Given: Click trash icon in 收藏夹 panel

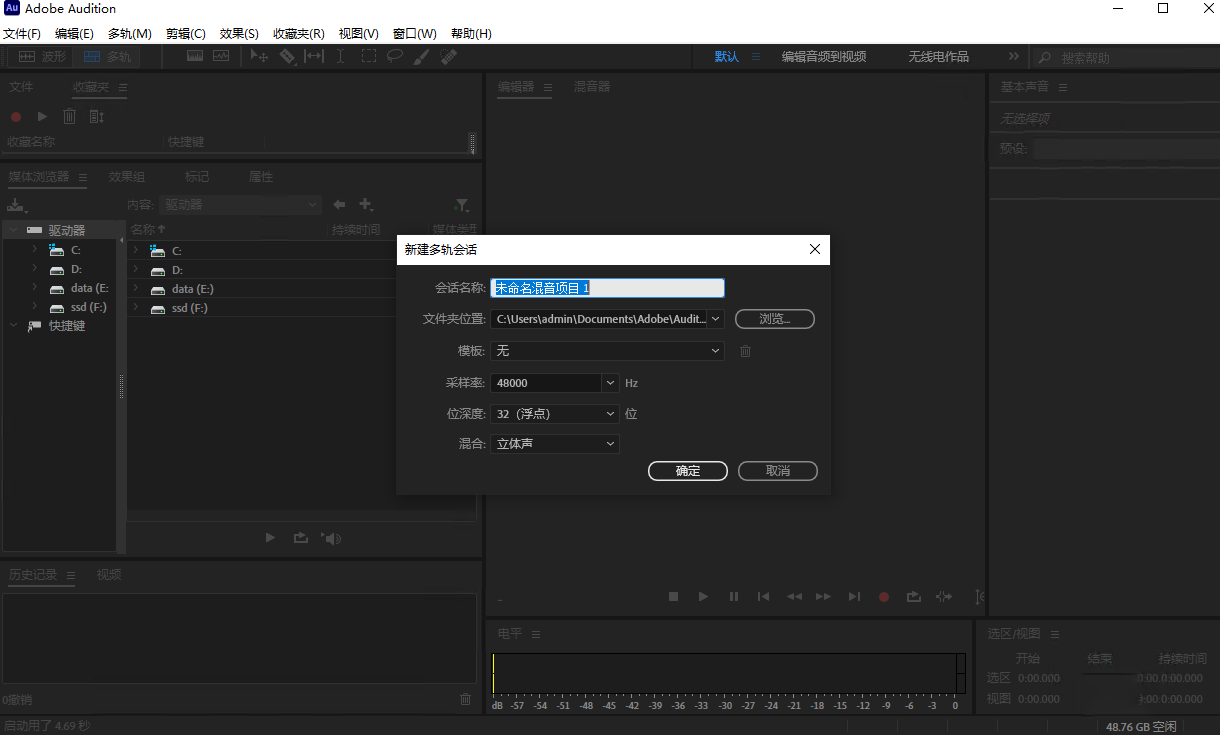Looking at the screenshot, I should pyautogui.click(x=69, y=117).
